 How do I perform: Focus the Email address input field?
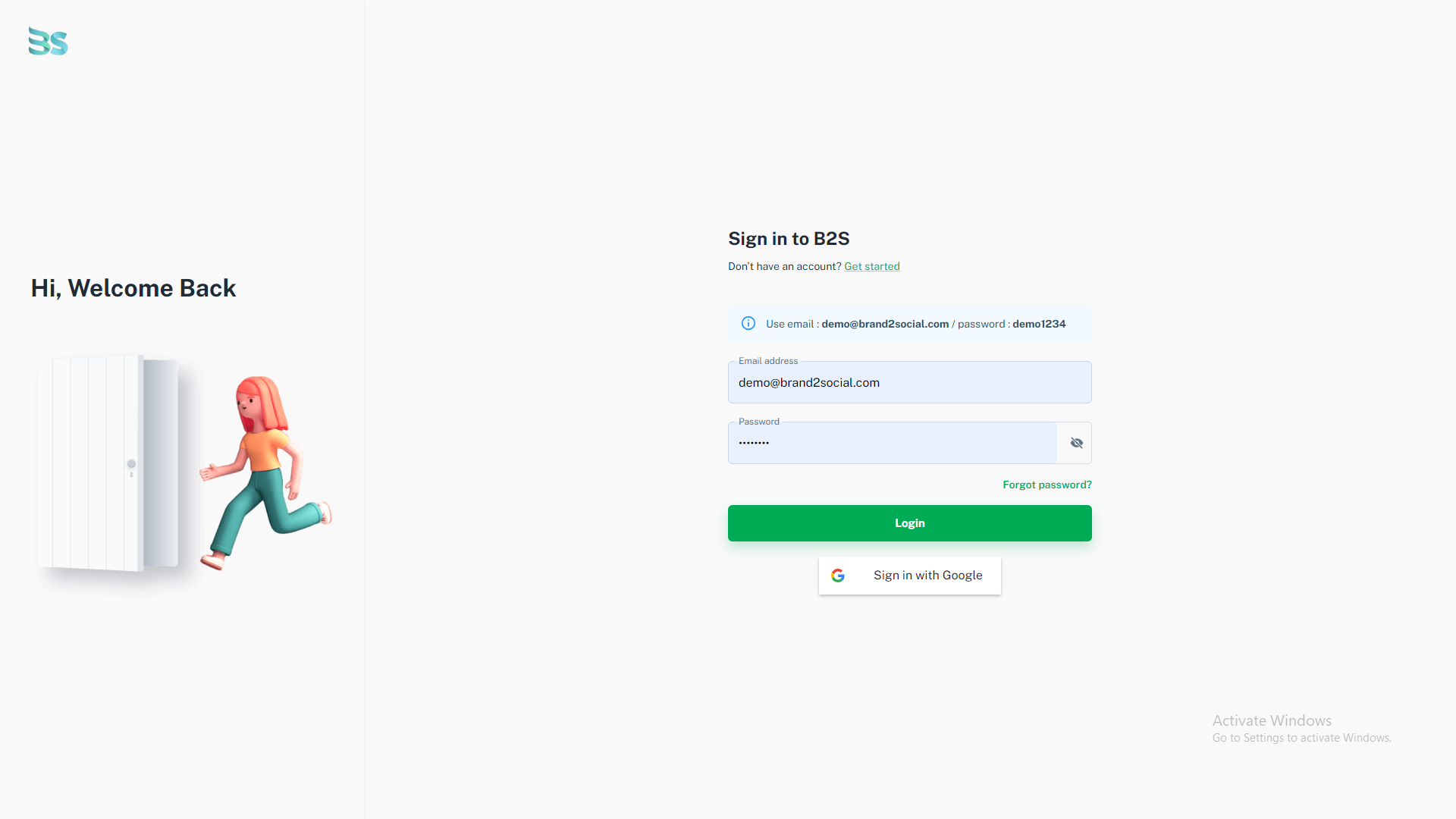(910, 382)
